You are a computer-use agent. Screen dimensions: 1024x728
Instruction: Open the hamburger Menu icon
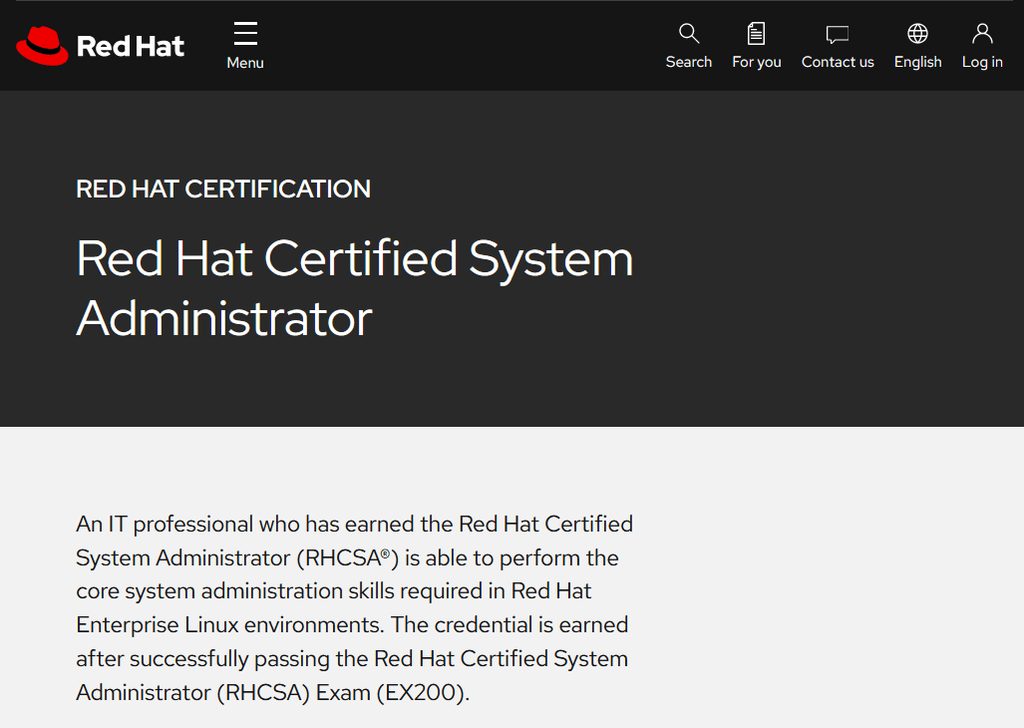tap(245, 31)
